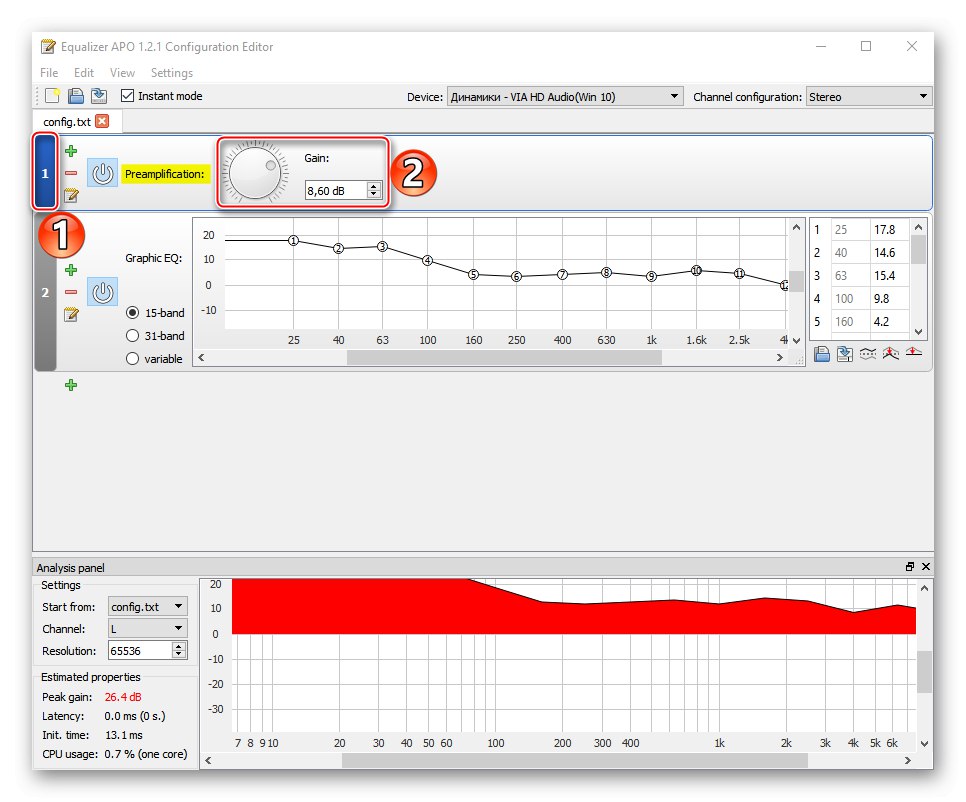The height and width of the screenshot is (802, 966).
Task: Click Peak gain value 26.4 dB
Action: 123,697
